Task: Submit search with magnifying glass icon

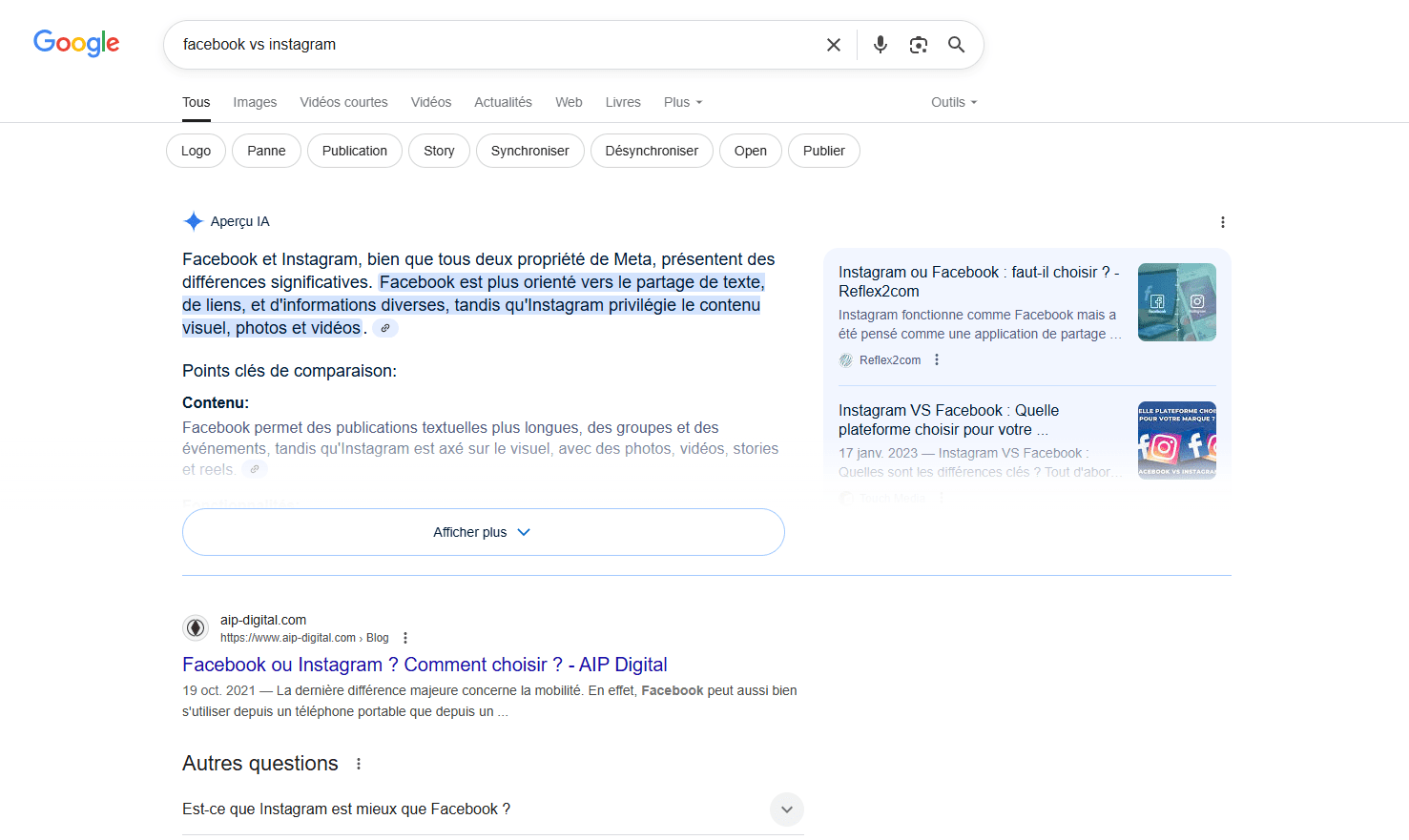Action: tap(956, 45)
